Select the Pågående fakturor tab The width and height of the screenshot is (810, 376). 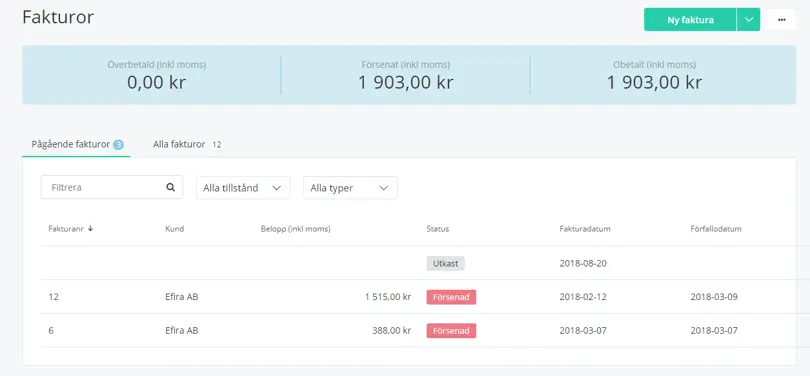click(76, 145)
